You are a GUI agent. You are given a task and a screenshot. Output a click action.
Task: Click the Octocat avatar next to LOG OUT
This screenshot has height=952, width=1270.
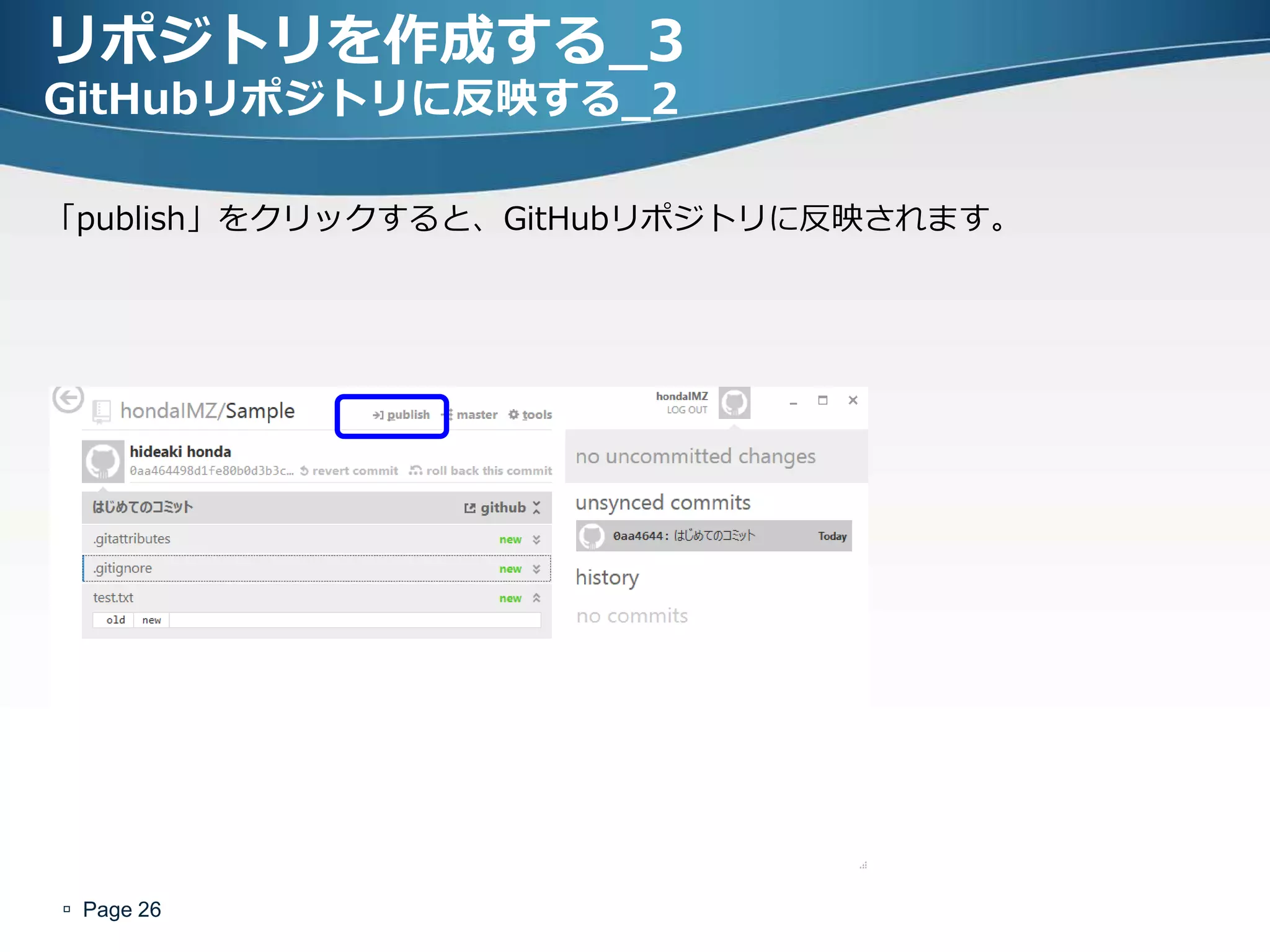tap(734, 402)
